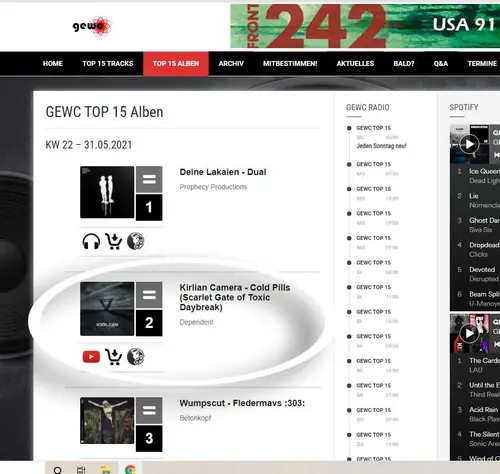Skip to previous track in first Spotify player
The width and height of the screenshot is (500, 474).
click(x=496, y=155)
